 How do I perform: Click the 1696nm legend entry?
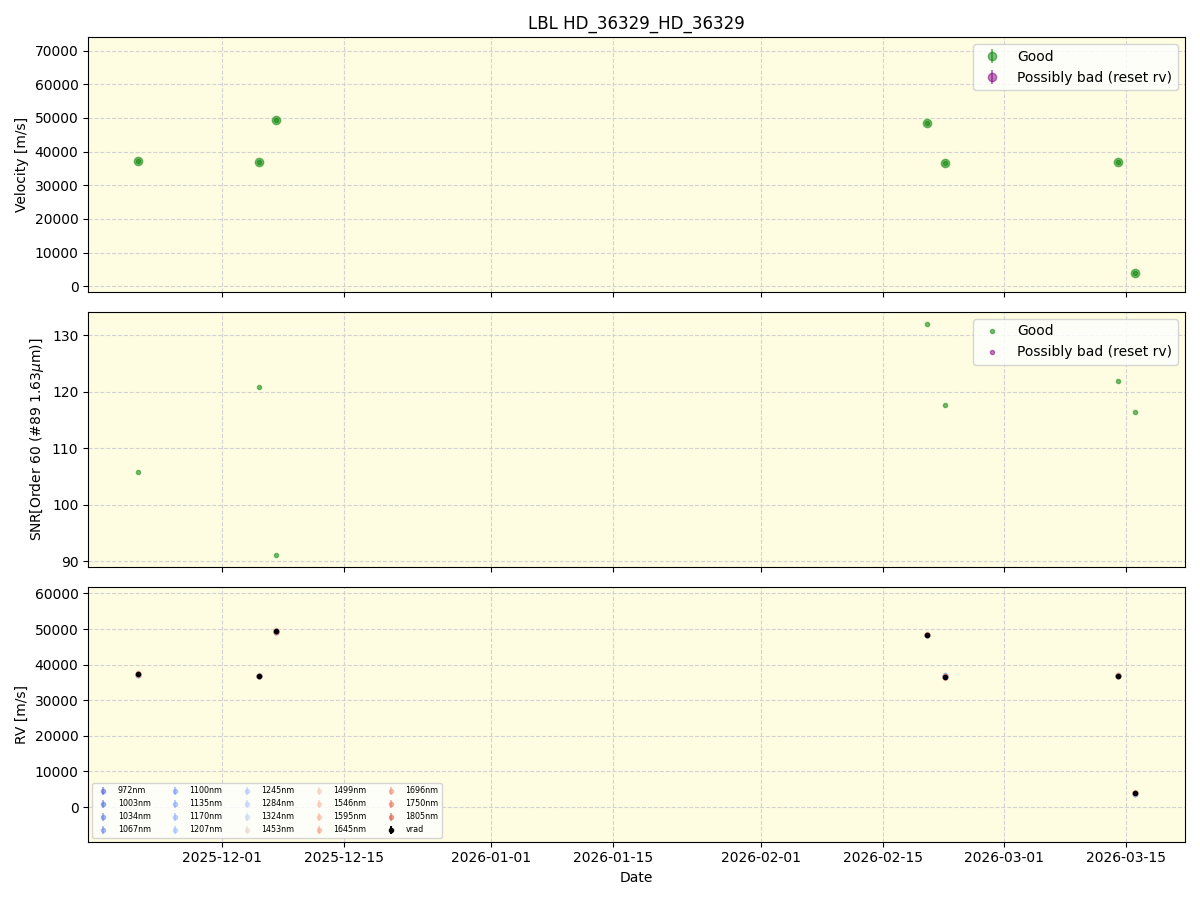[422, 790]
